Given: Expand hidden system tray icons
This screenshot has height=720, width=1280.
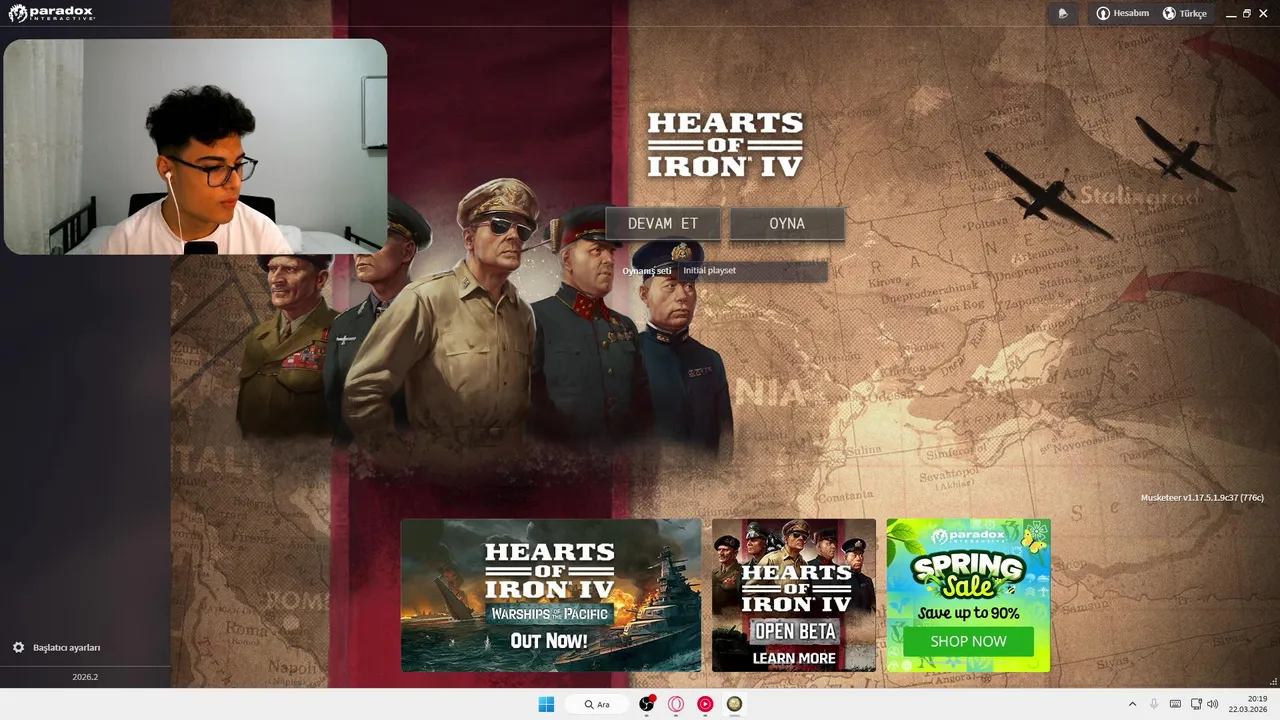Looking at the screenshot, I should 1132,705.
